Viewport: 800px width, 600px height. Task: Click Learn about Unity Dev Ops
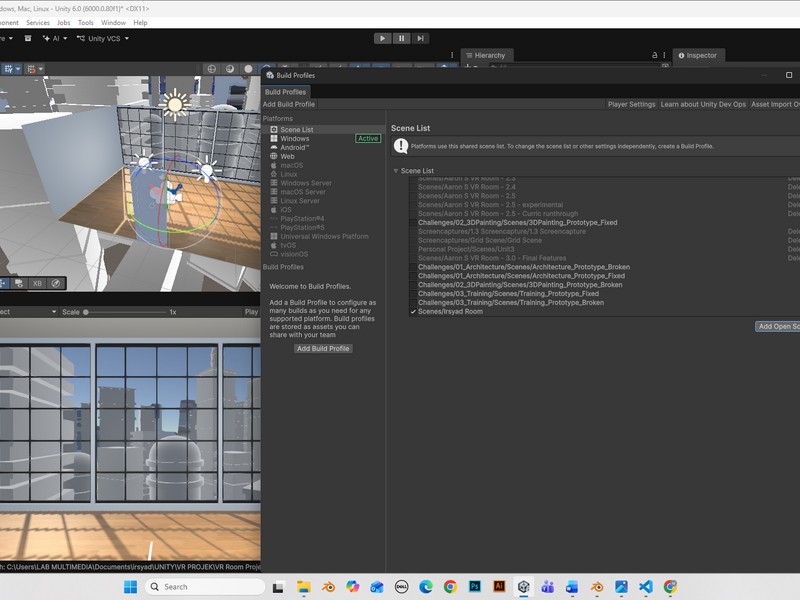703,104
